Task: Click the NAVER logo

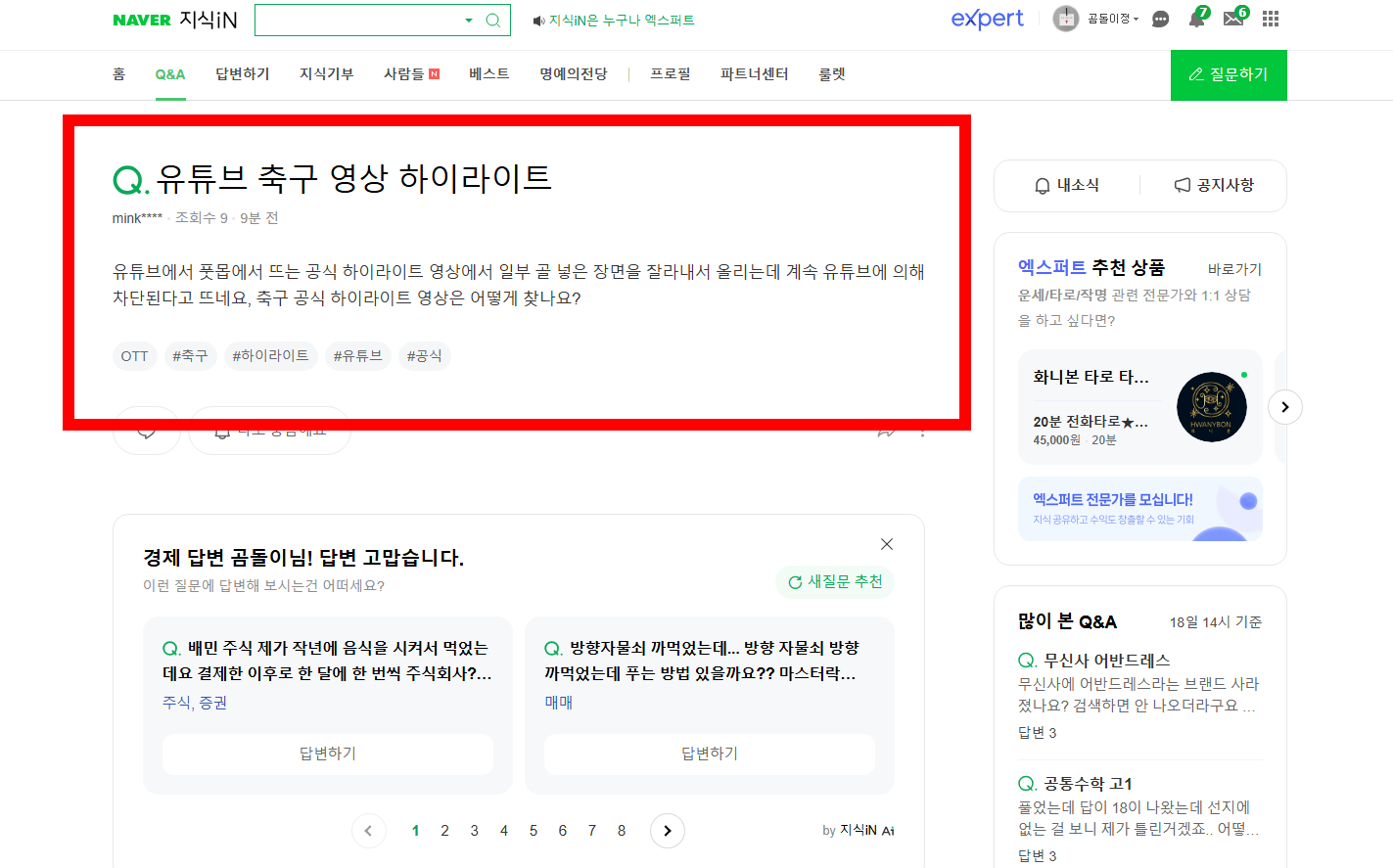Action: (142, 20)
